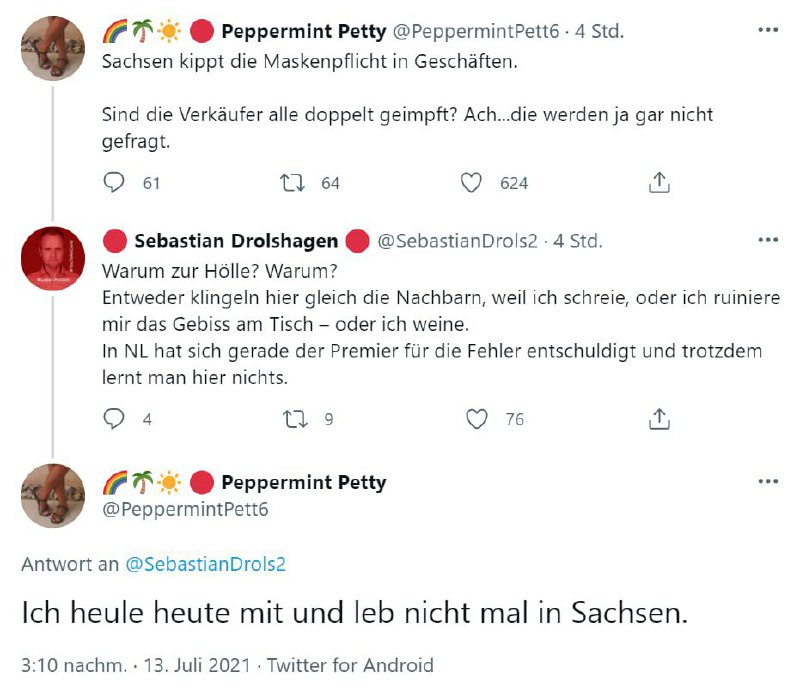Click Sebastian Drolshagen's red avatar picture
800x697 pixels.
[x=53, y=259]
